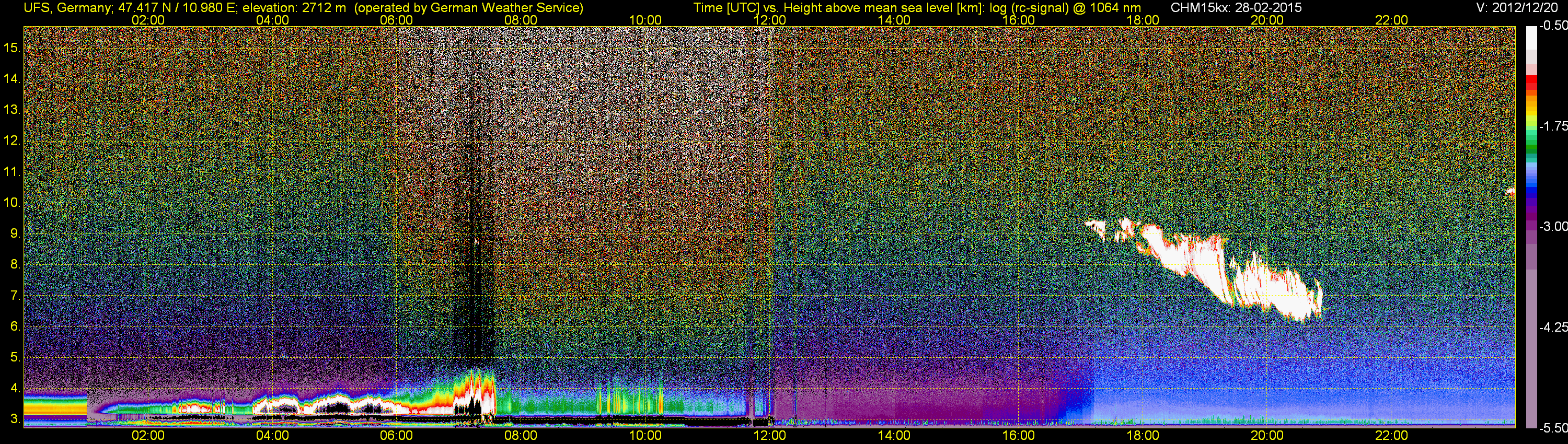Pick the 10 km label on the height axis

coord(11,203)
